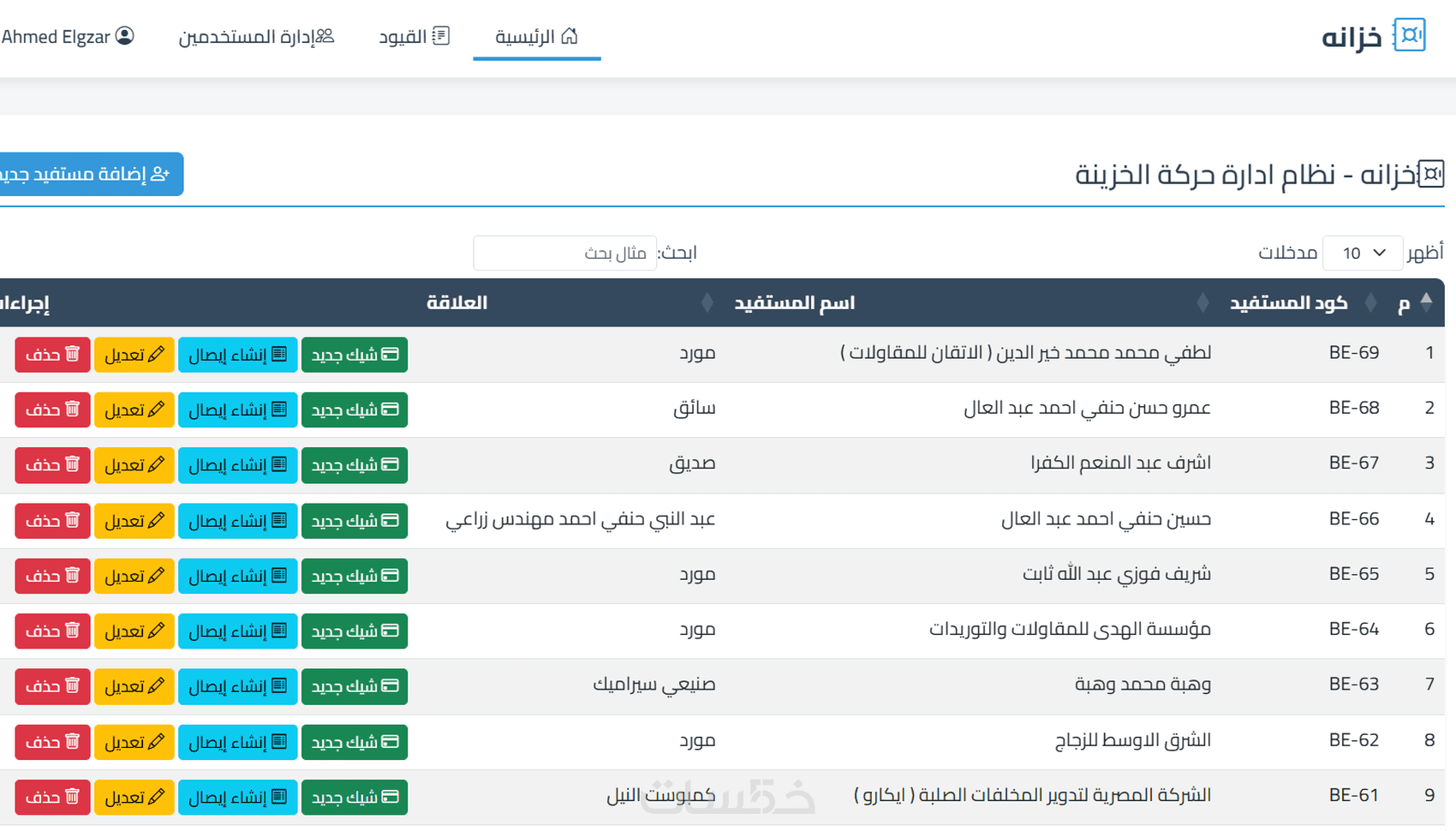
Task: Create receipt for beneficiary BE-67
Action: pos(238,465)
